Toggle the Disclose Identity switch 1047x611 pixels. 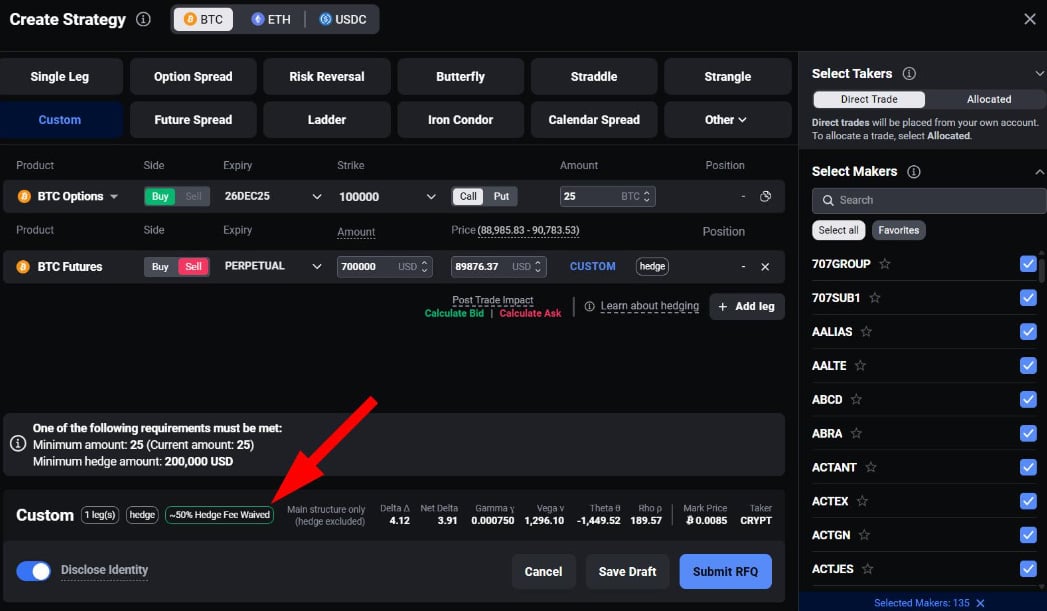click(34, 571)
